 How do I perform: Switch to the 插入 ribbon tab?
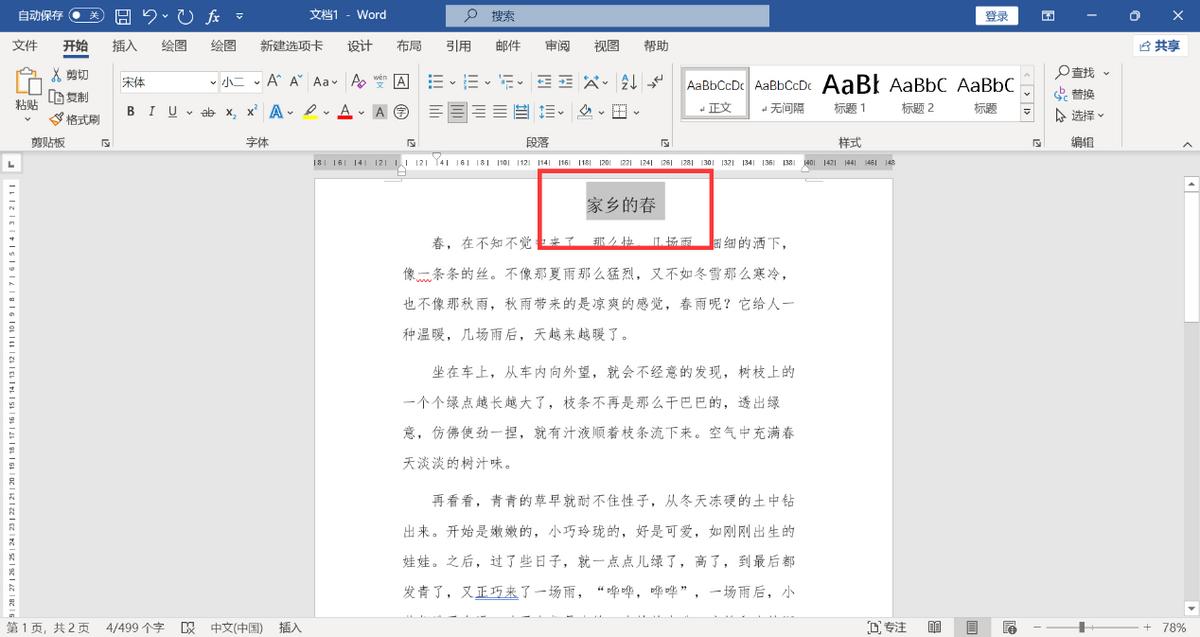click(124, 45)
